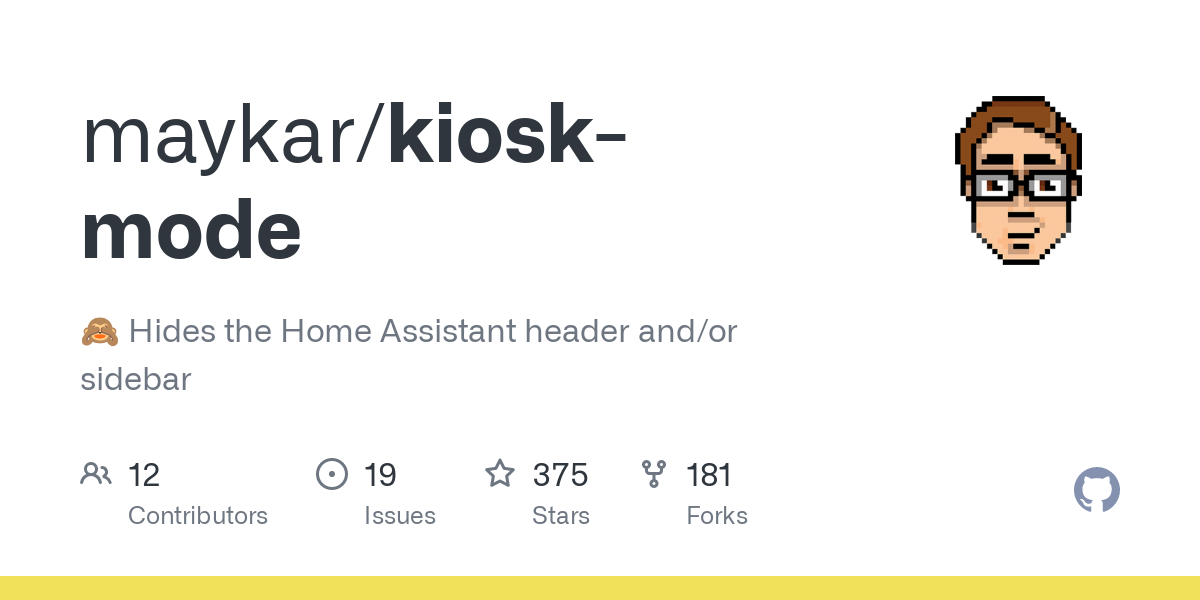Image resolution: width=1200 pixels, height=600 pixels.
Task: Select the number 19 issues count
Action: click(380, 474)
